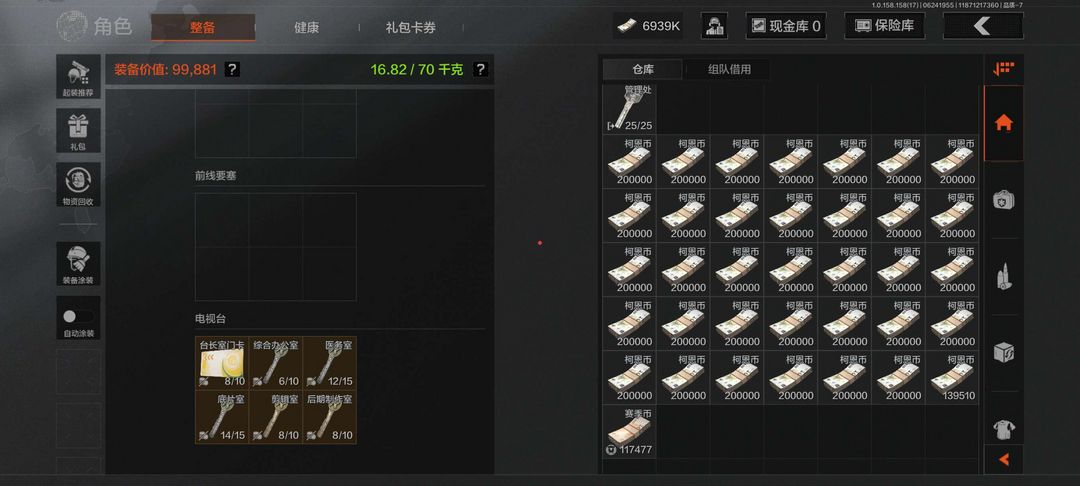Open the 现金库 cash vault button
The height and width of the screenshot is (486, 1080).
[786, 26]
